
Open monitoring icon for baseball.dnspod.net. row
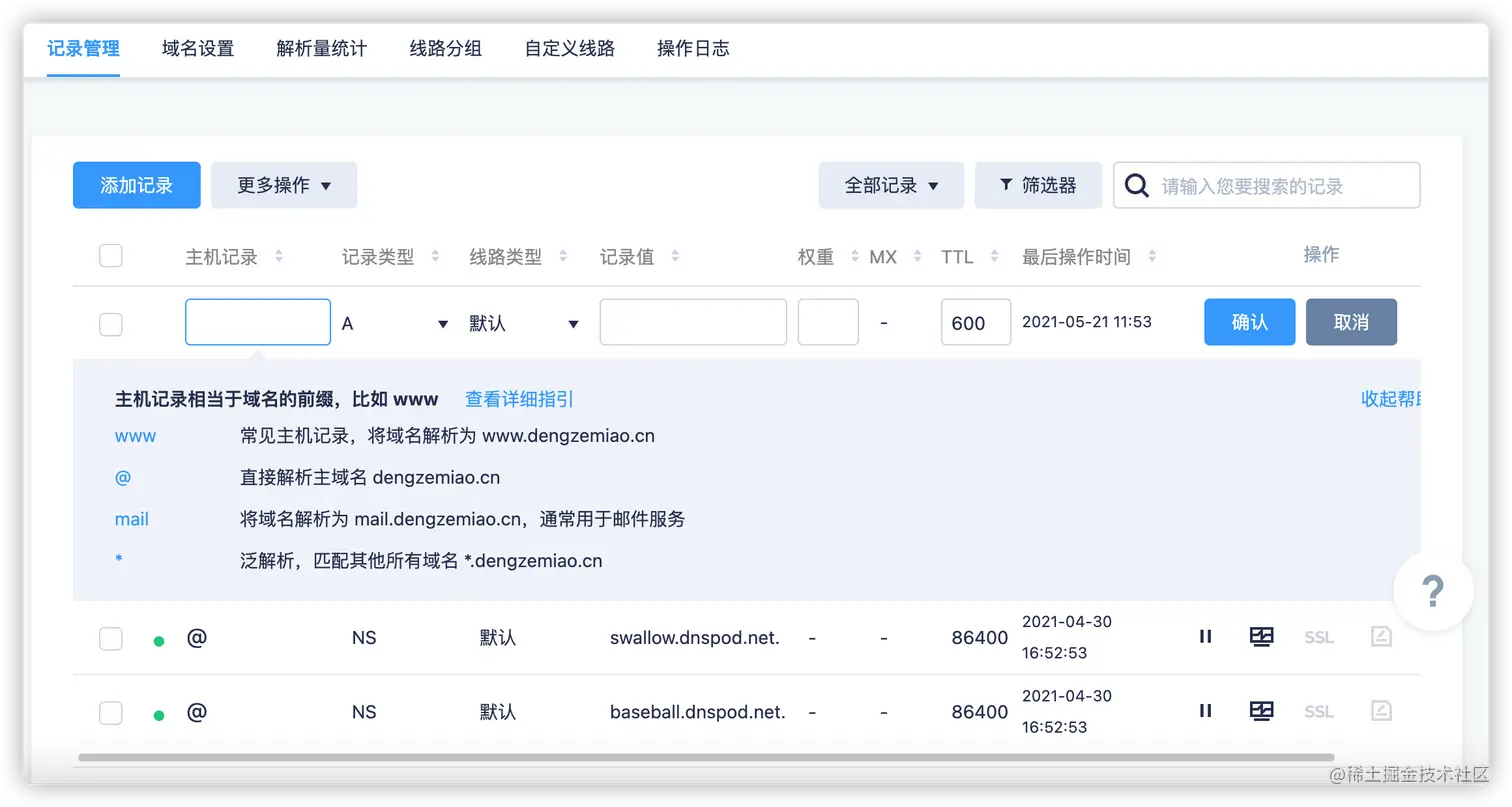click(x=1262, y=711)
